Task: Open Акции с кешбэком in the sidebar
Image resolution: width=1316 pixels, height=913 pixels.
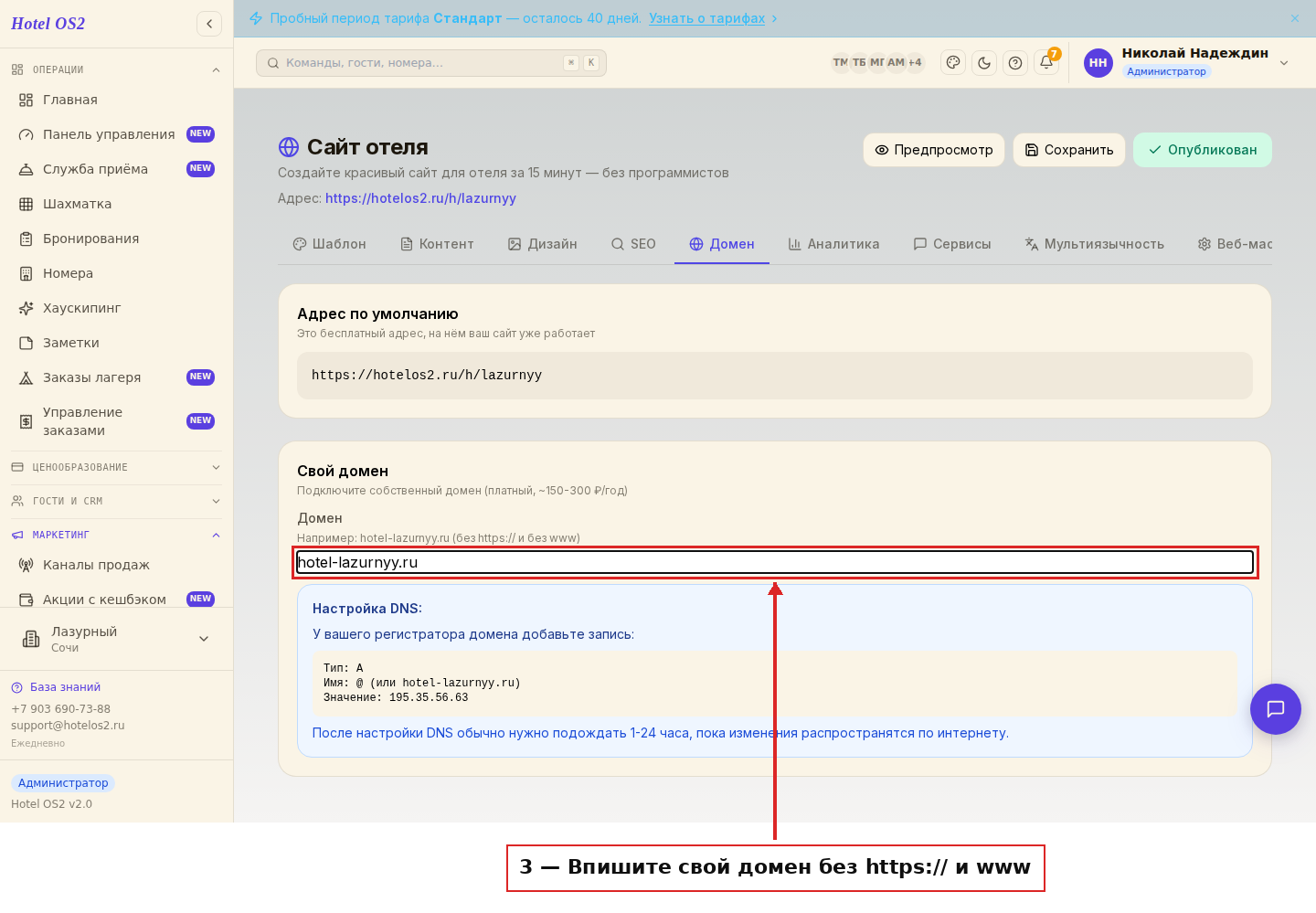Action: click(x=116, y=600)
